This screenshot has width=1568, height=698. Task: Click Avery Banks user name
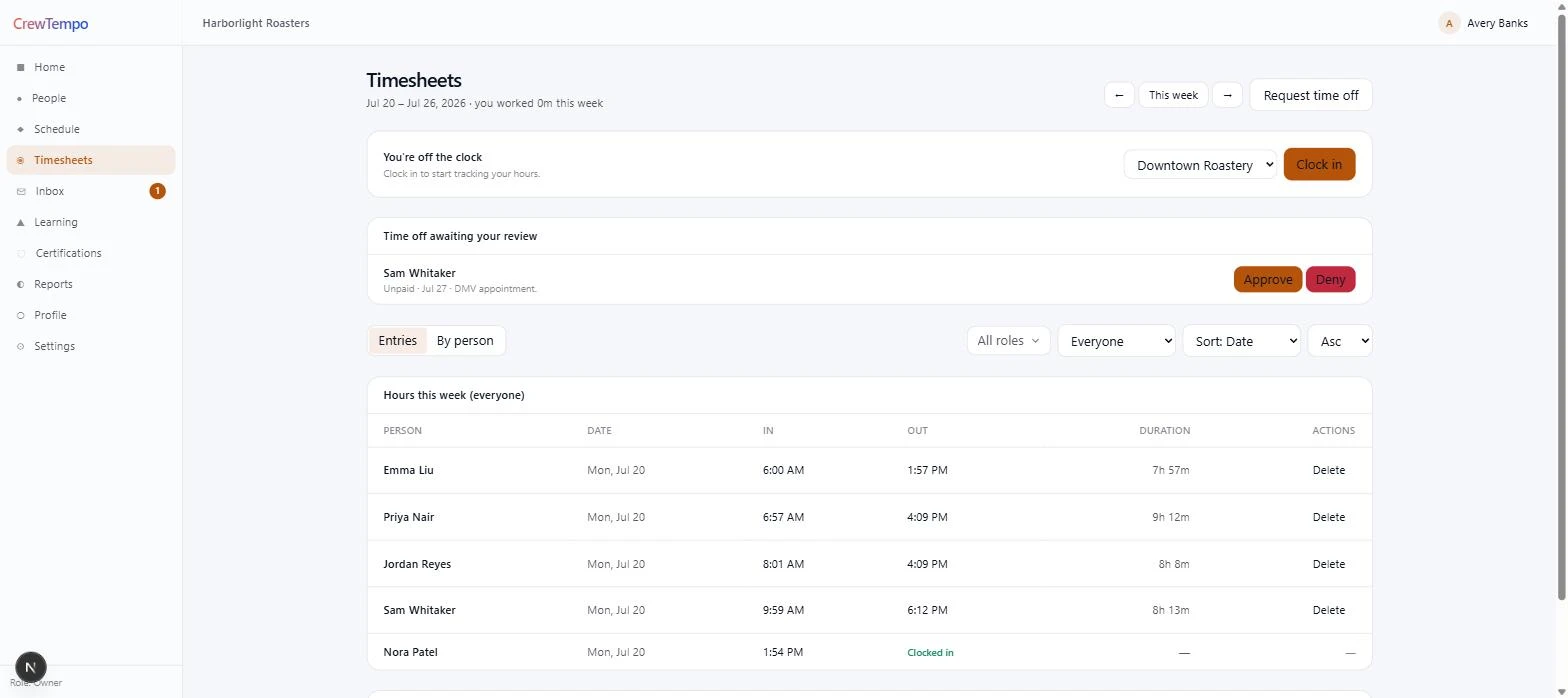point(1497,23)
